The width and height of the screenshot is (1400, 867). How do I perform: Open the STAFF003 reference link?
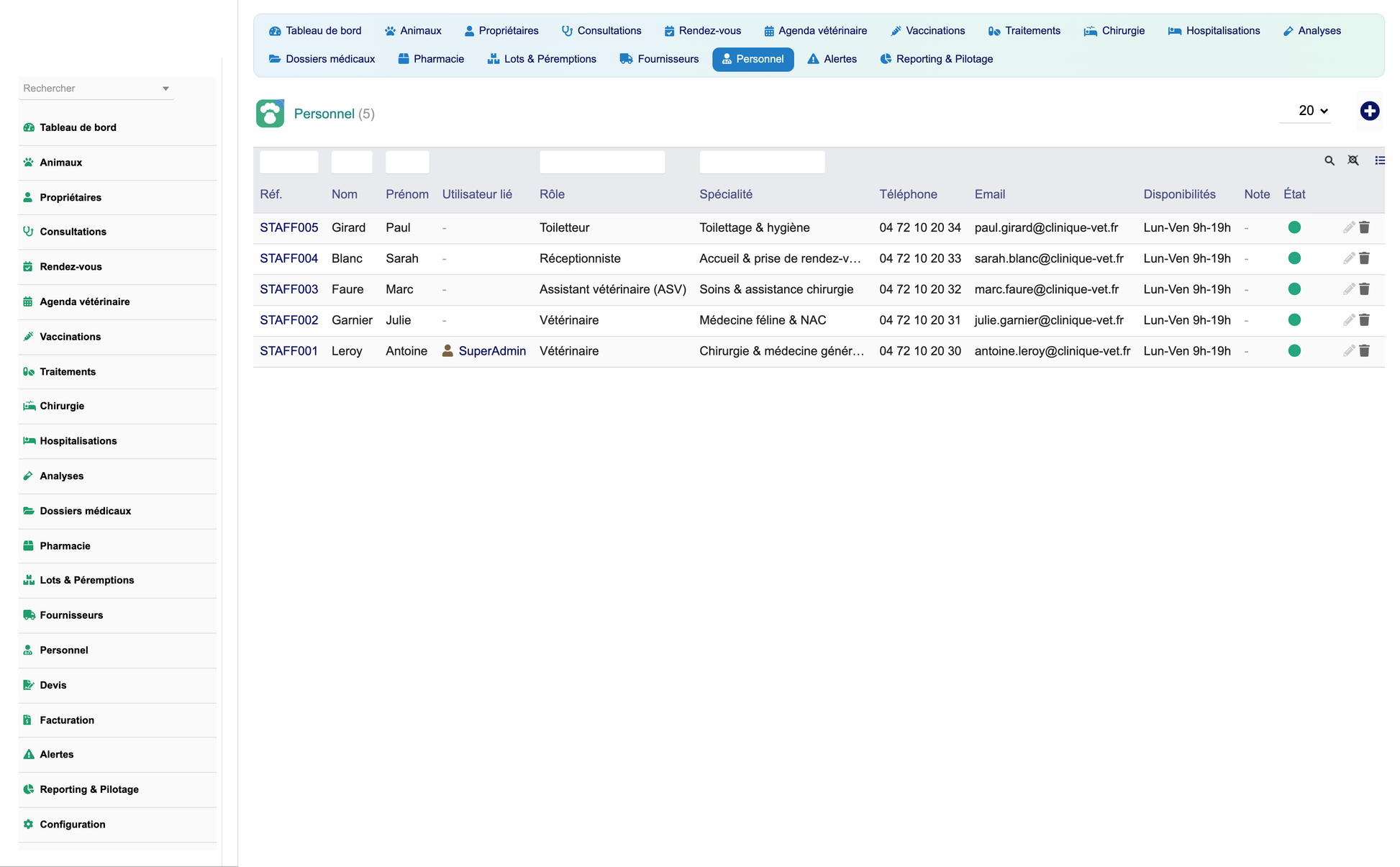(x=288, y=289)
